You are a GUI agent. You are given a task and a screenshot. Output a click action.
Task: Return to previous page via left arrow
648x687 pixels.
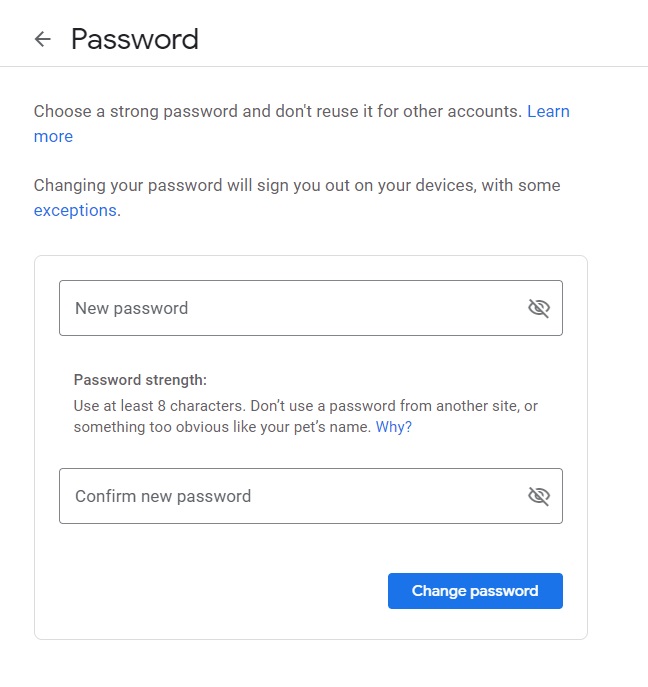point(42,39)
